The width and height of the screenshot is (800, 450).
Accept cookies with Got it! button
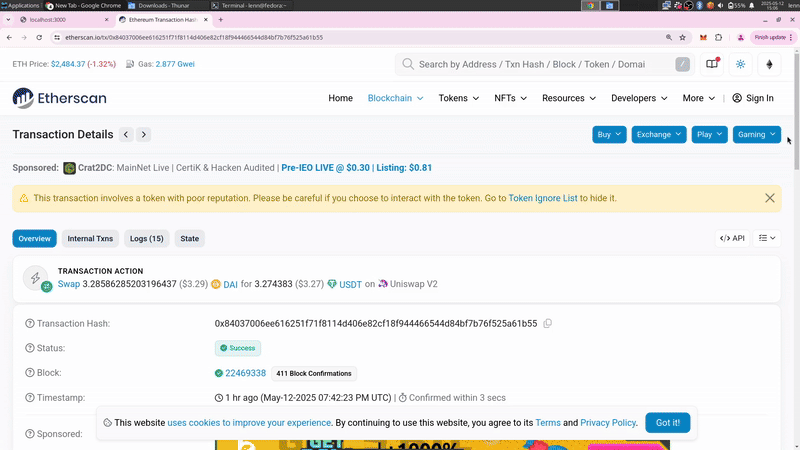click(668, 423)
